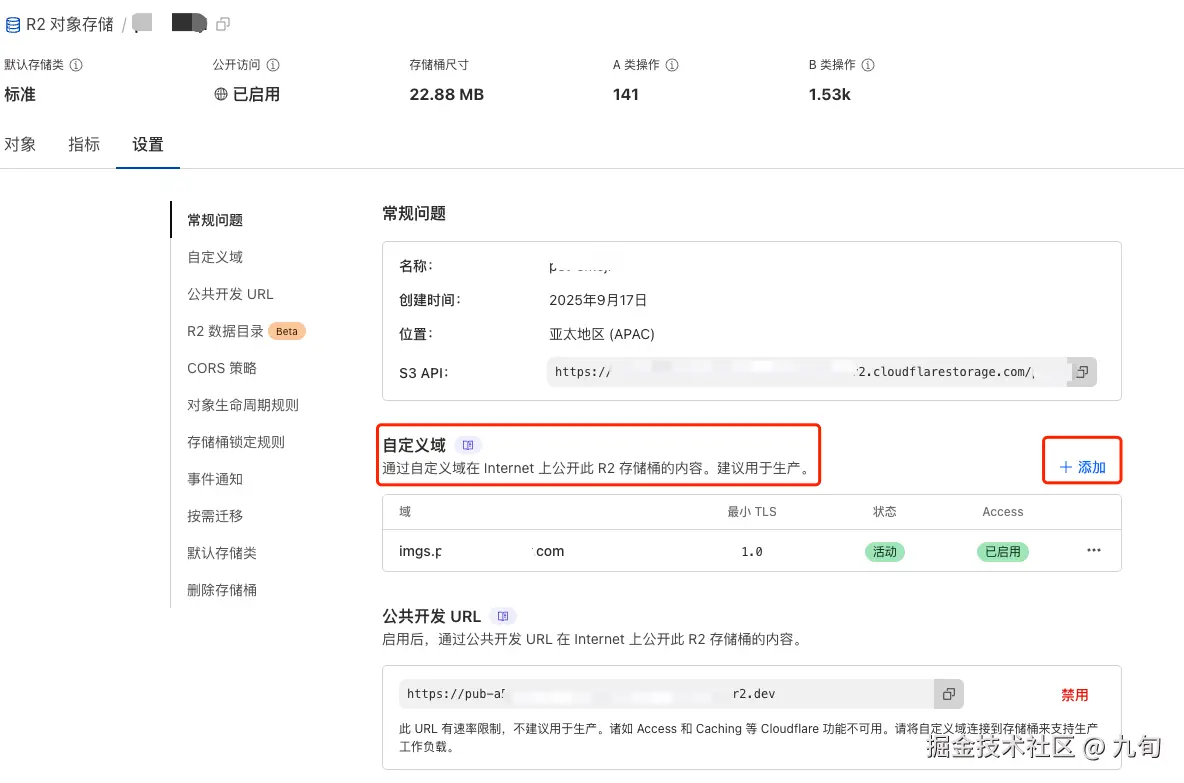1184x783 pixels.
Task: Open info tooltip beside 公开访问
Action: (x=273, y=65)
